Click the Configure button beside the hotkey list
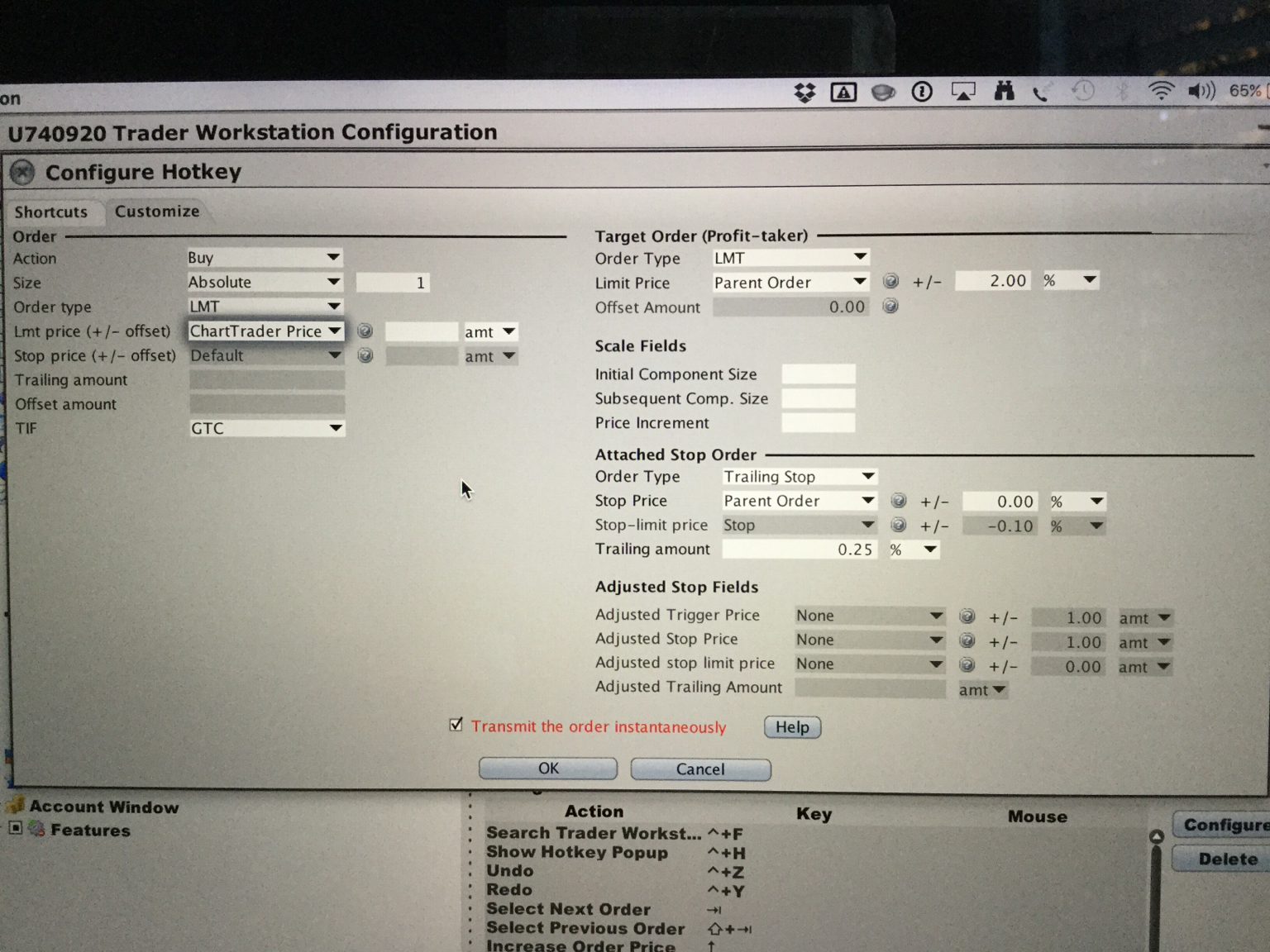Image resolution: width=1270 pixels, height=952 pixels. (1221, 825)
